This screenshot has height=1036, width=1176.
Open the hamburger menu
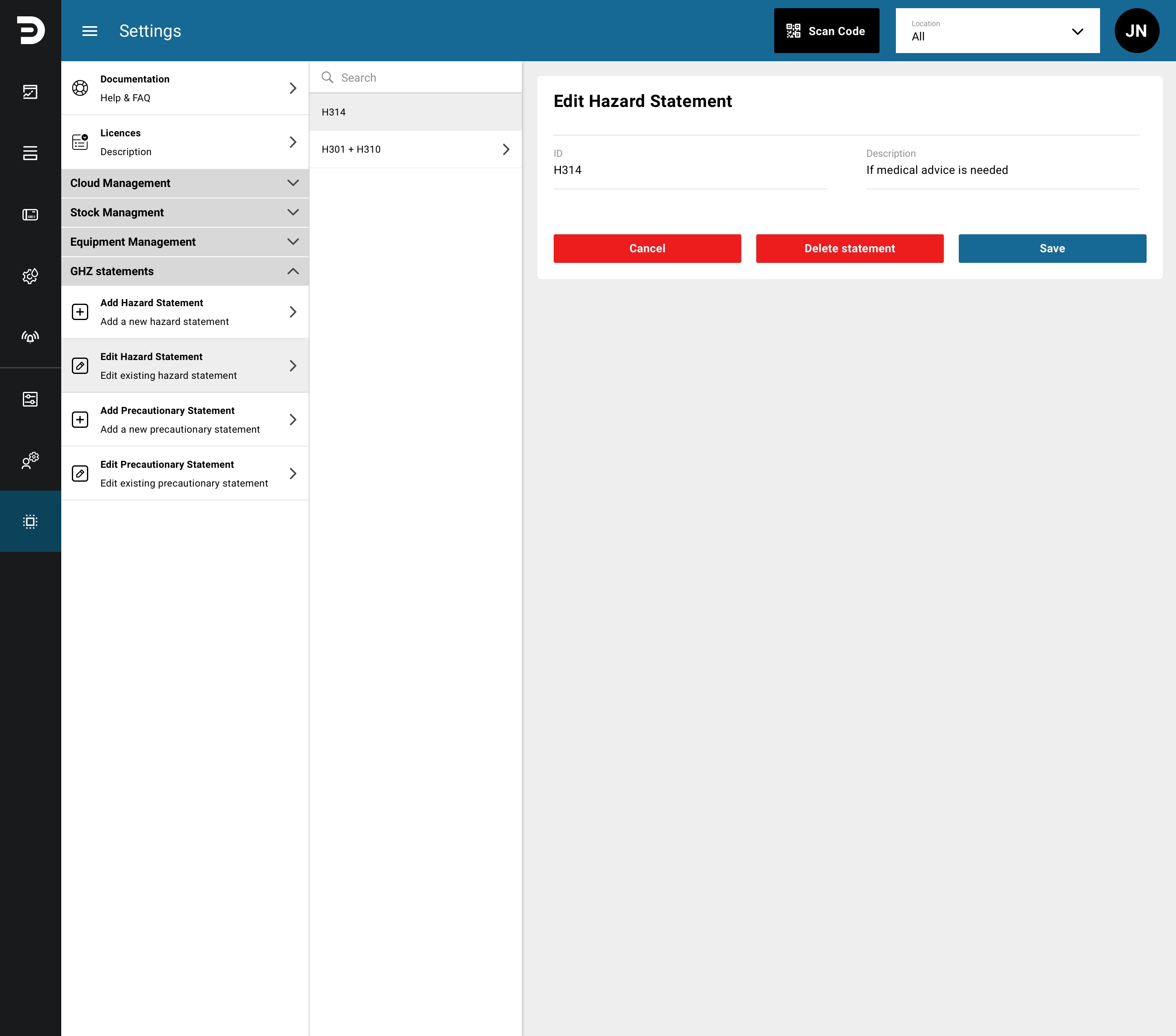[90, 31]
